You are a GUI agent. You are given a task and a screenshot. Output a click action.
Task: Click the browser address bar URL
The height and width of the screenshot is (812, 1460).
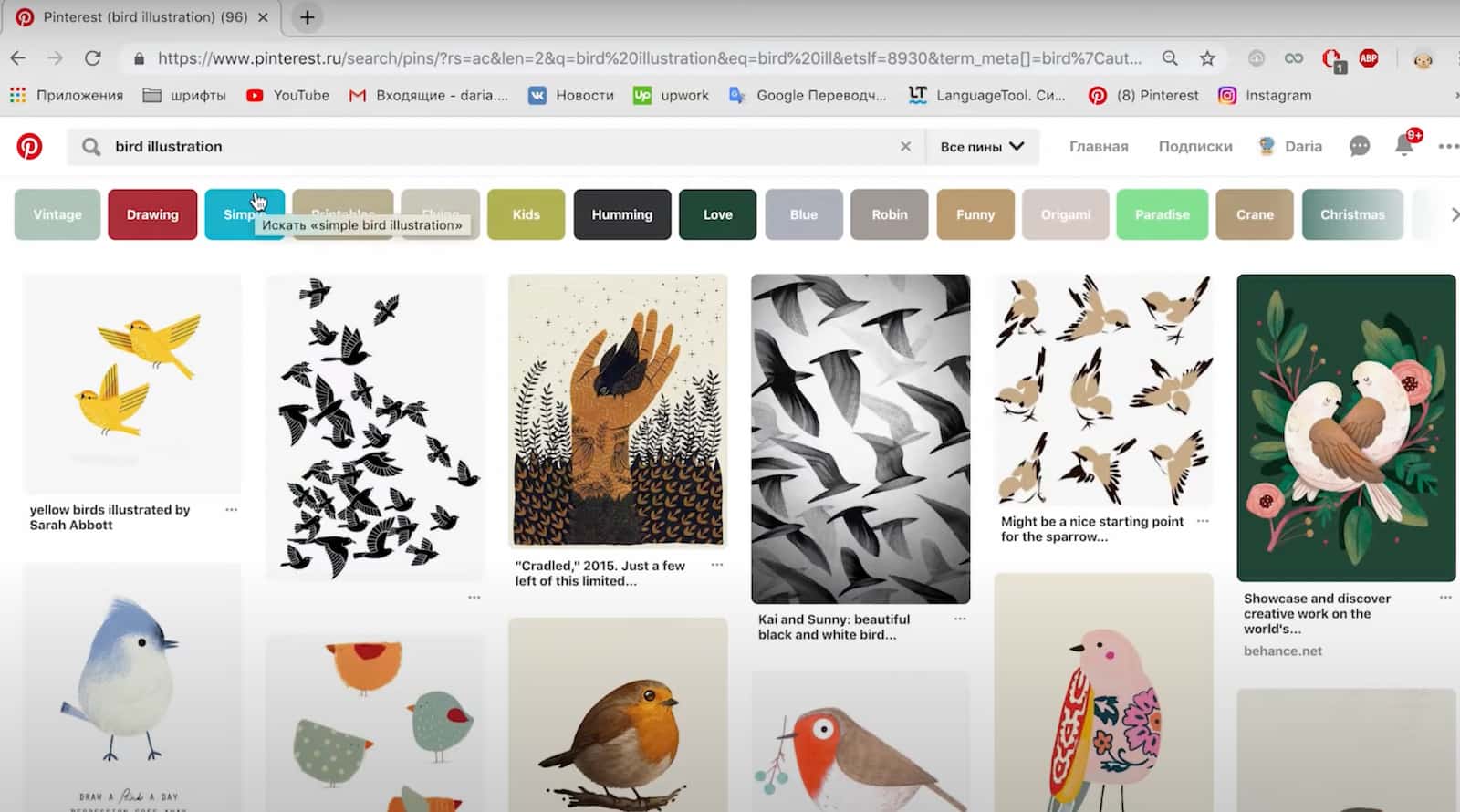click(x=649, y=58)
